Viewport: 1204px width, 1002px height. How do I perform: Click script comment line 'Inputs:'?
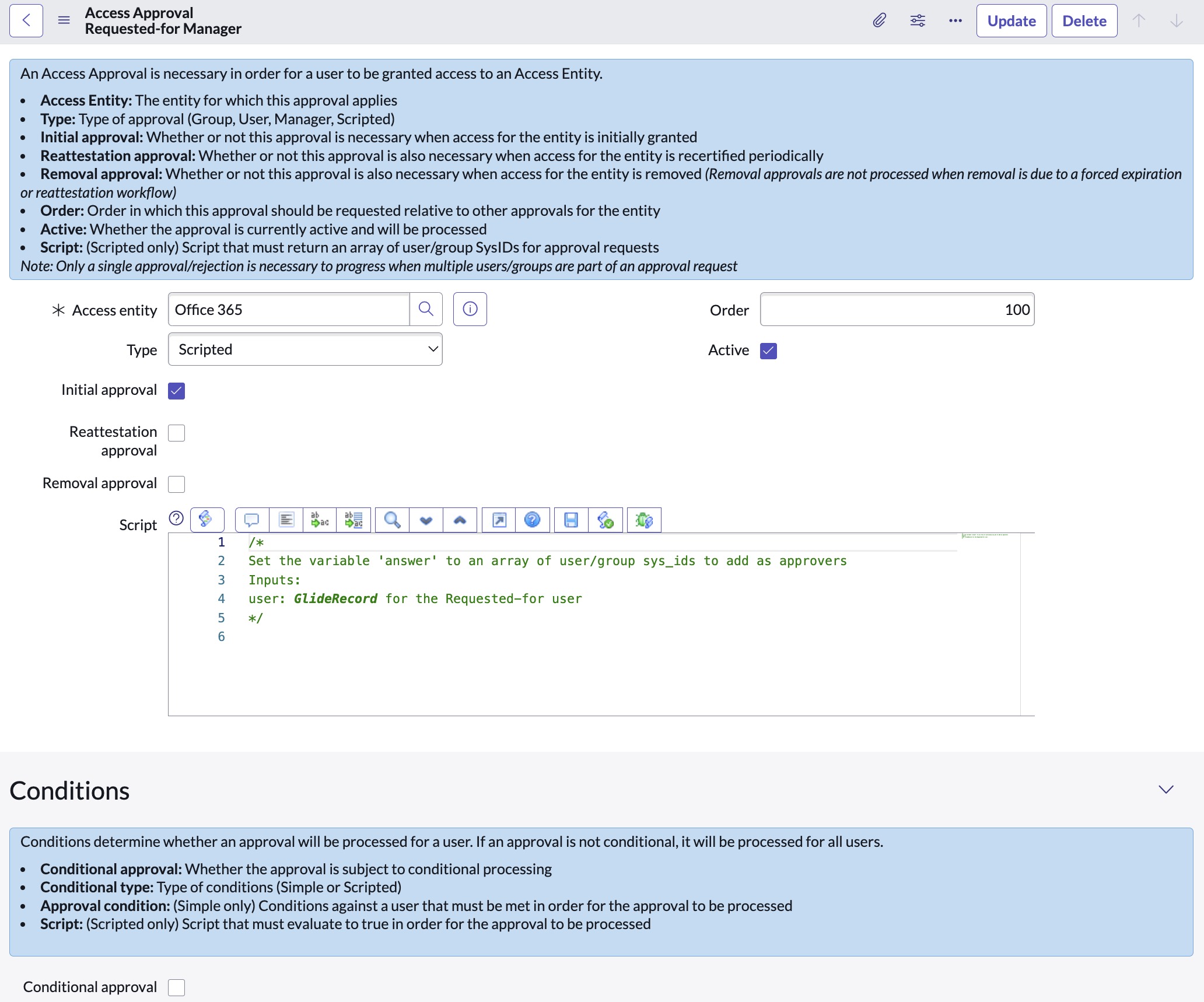point(274,580)
